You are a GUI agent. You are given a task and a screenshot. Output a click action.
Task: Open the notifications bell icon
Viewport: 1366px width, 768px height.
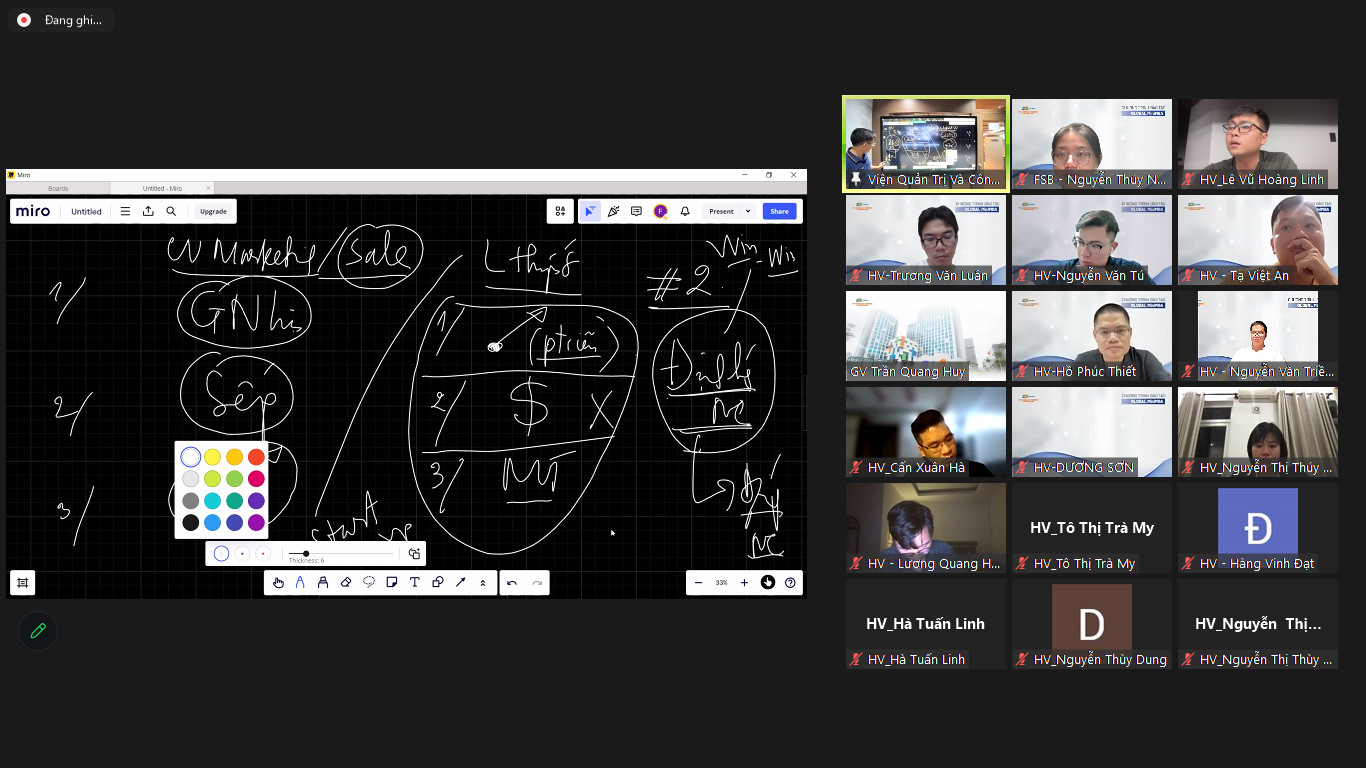pos(685,211)
